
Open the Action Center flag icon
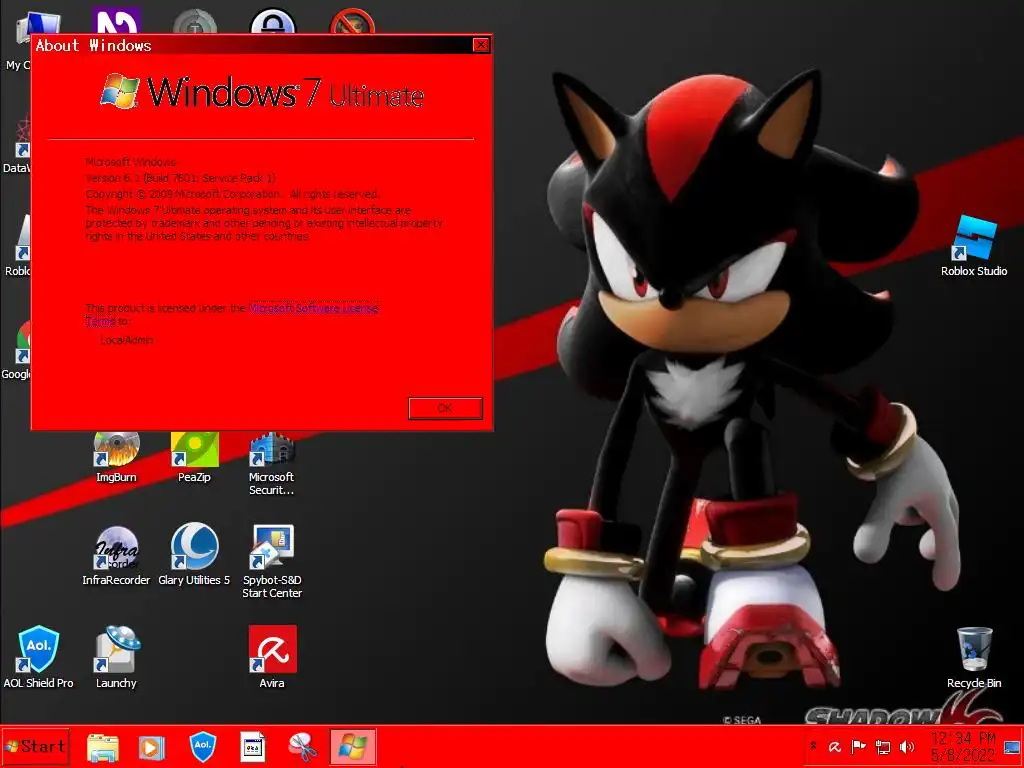pyautogui.click(x=859, y=746)
